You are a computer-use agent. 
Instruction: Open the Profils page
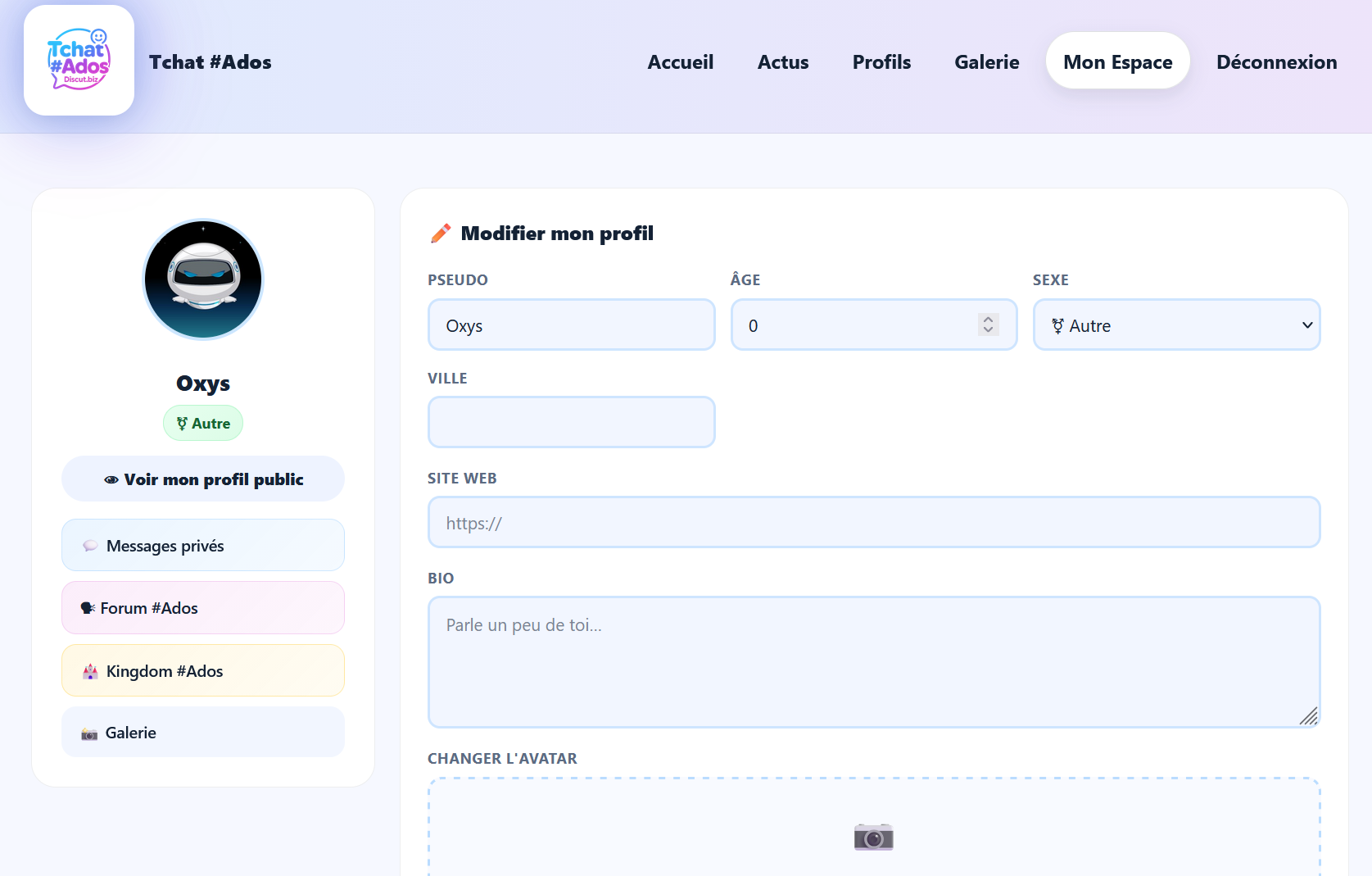click(881, 62)
